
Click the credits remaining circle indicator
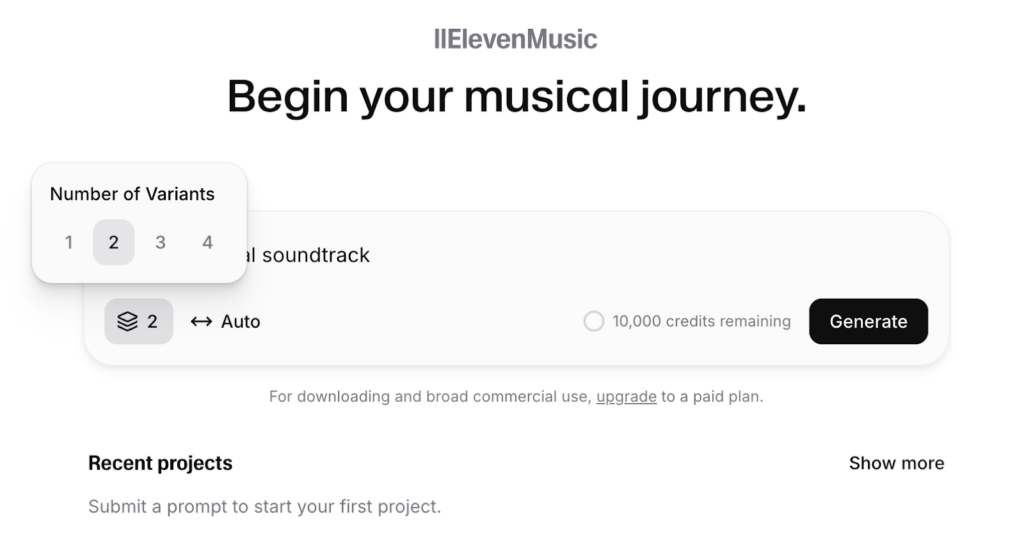[594, 321]
